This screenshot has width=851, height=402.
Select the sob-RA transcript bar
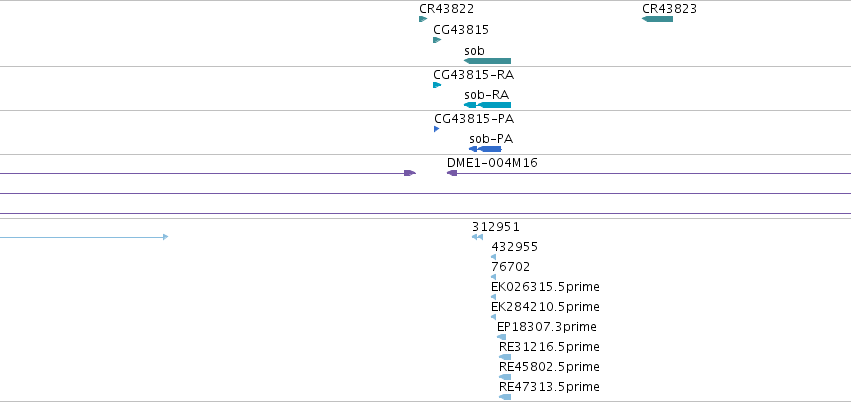pos(487,105)
